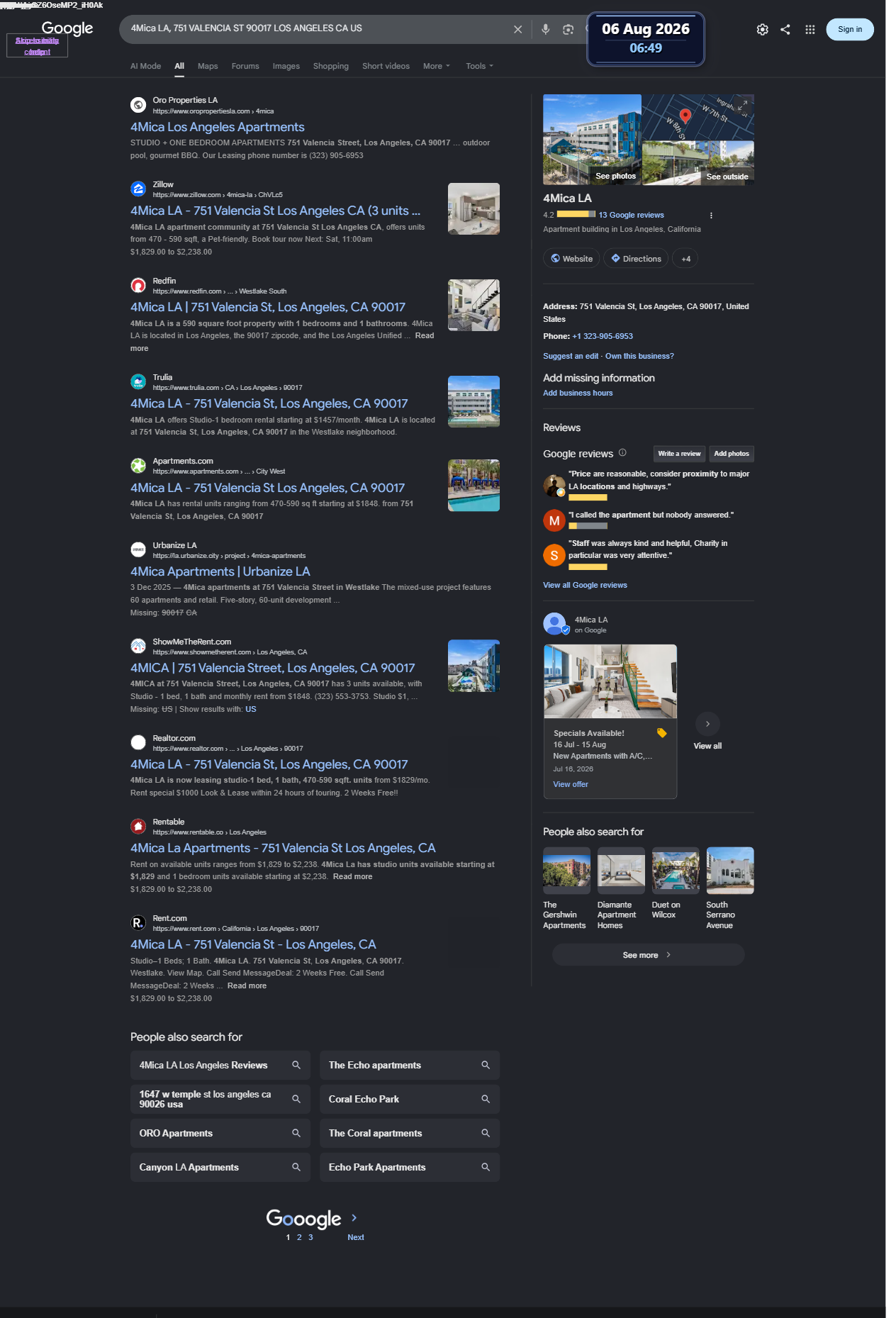Open quick settings gear icon

point(762,29)
